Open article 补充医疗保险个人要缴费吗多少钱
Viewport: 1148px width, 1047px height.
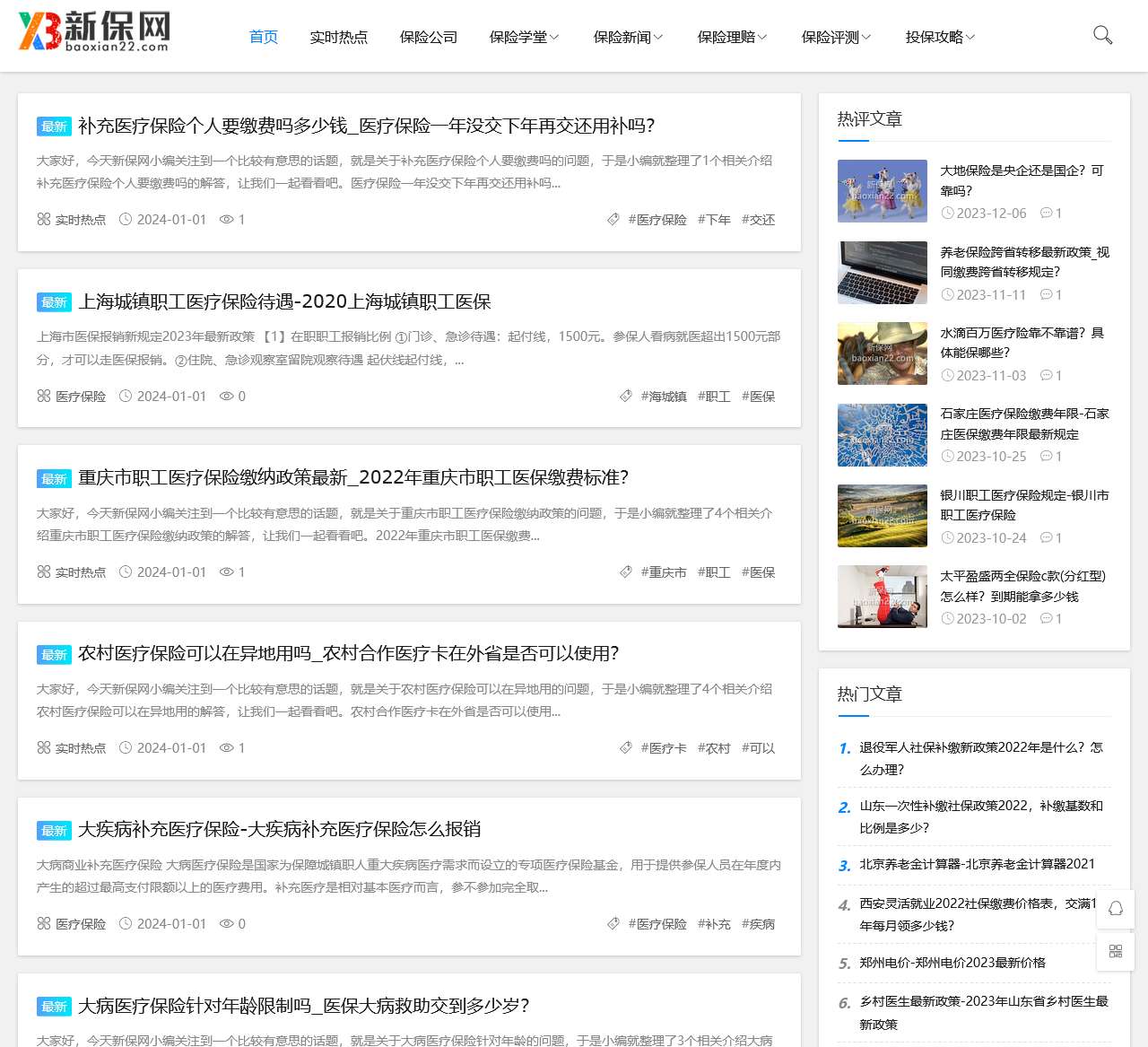tap(367, 126)
